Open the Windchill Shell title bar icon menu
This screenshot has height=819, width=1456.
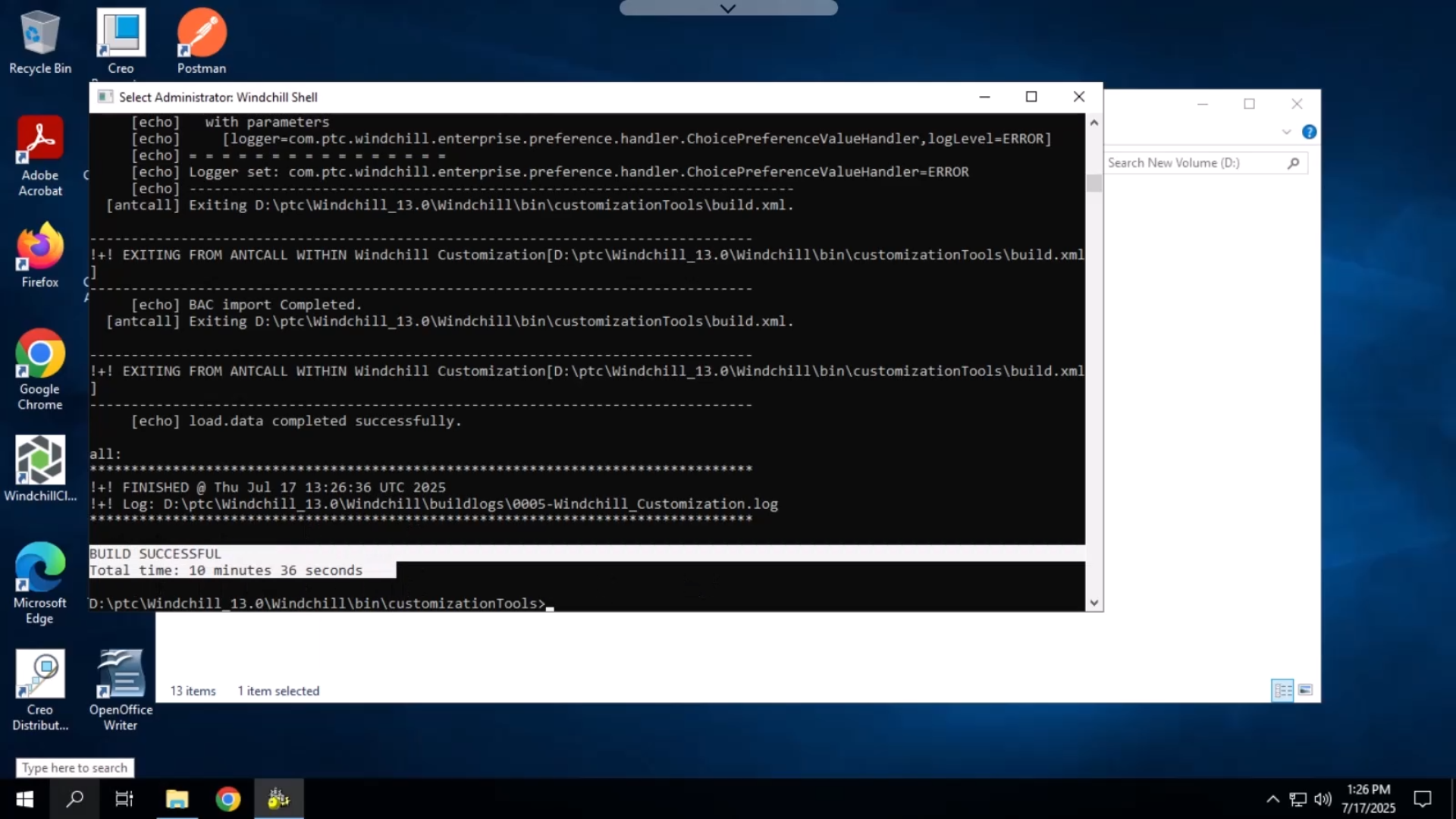(x=105, y=97)
